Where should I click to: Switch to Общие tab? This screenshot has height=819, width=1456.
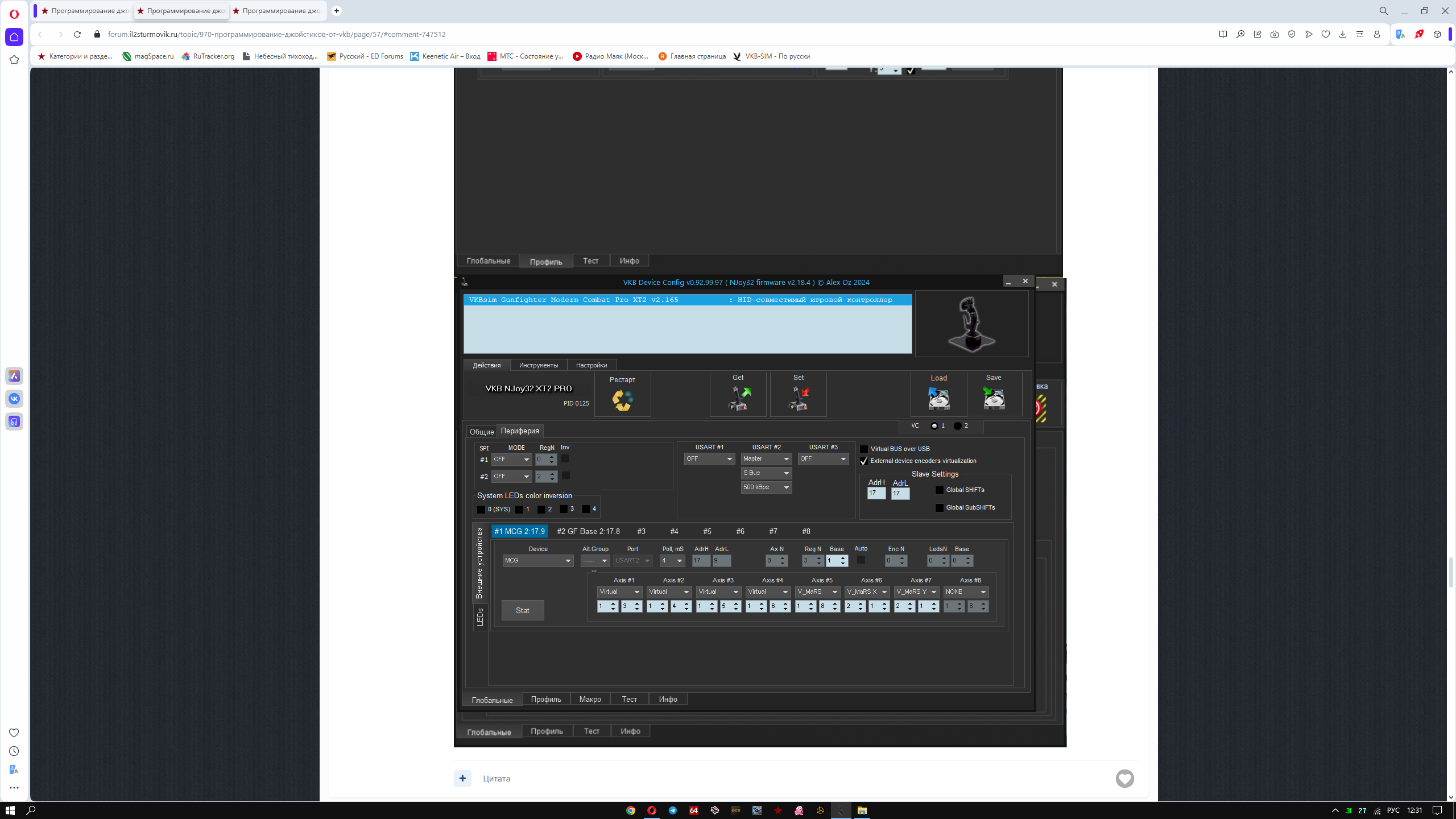pos(482,432)
